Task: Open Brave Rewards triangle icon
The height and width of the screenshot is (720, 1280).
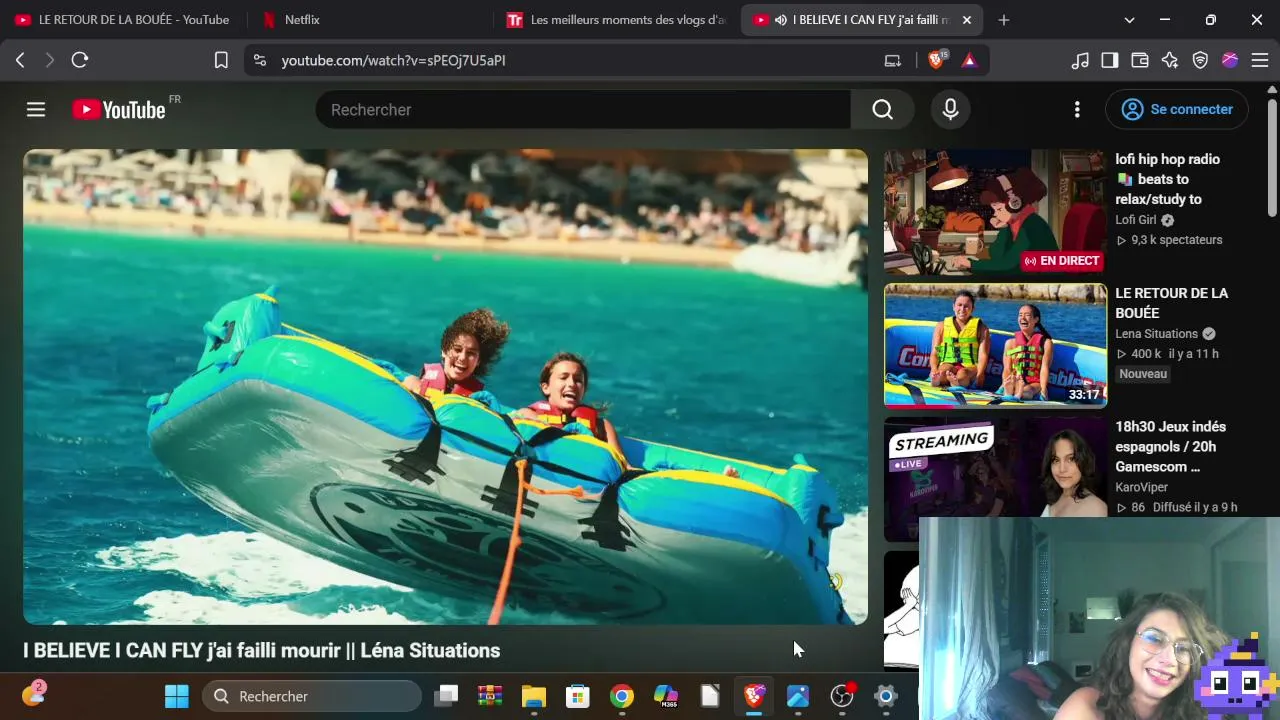Action: [x=969, y=60]
